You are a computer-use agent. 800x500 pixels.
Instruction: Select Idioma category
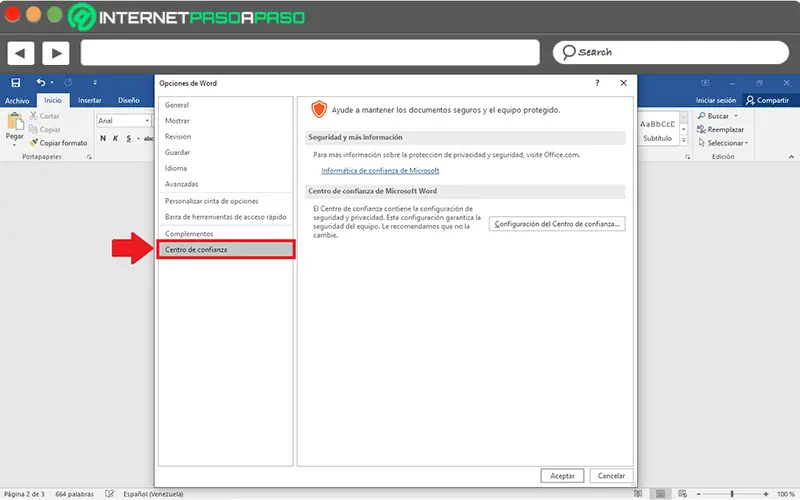(226, 168)
